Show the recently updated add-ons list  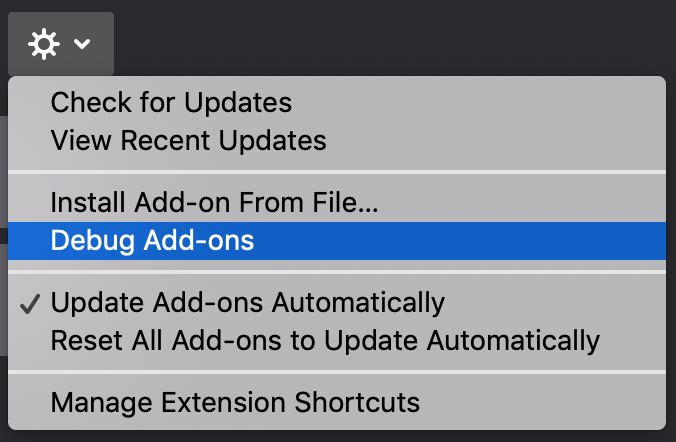point(337,141)
